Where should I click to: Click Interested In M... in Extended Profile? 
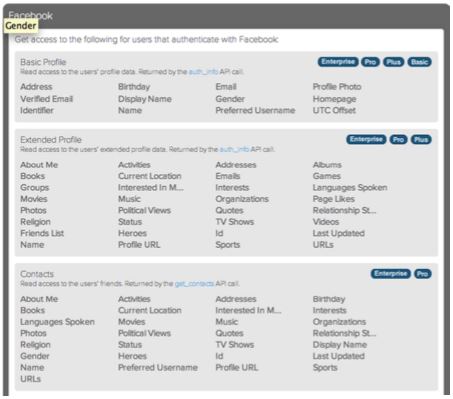151,188
